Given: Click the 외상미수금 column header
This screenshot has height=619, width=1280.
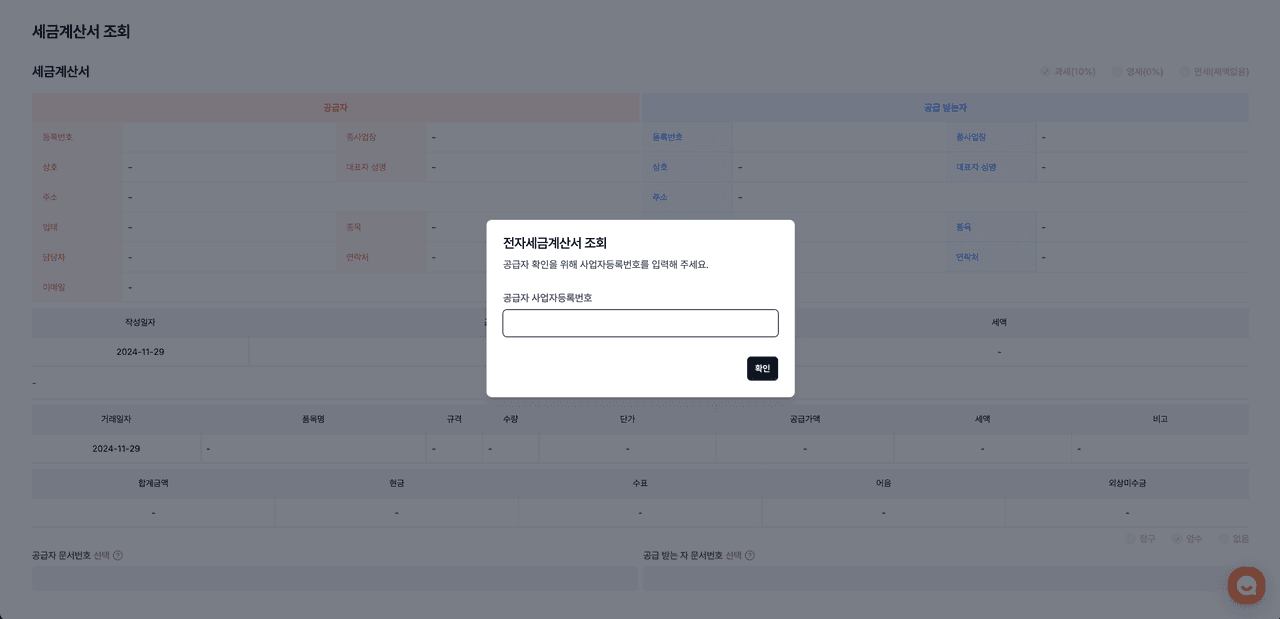Looking at the screenshot, I should (1127, 483).
